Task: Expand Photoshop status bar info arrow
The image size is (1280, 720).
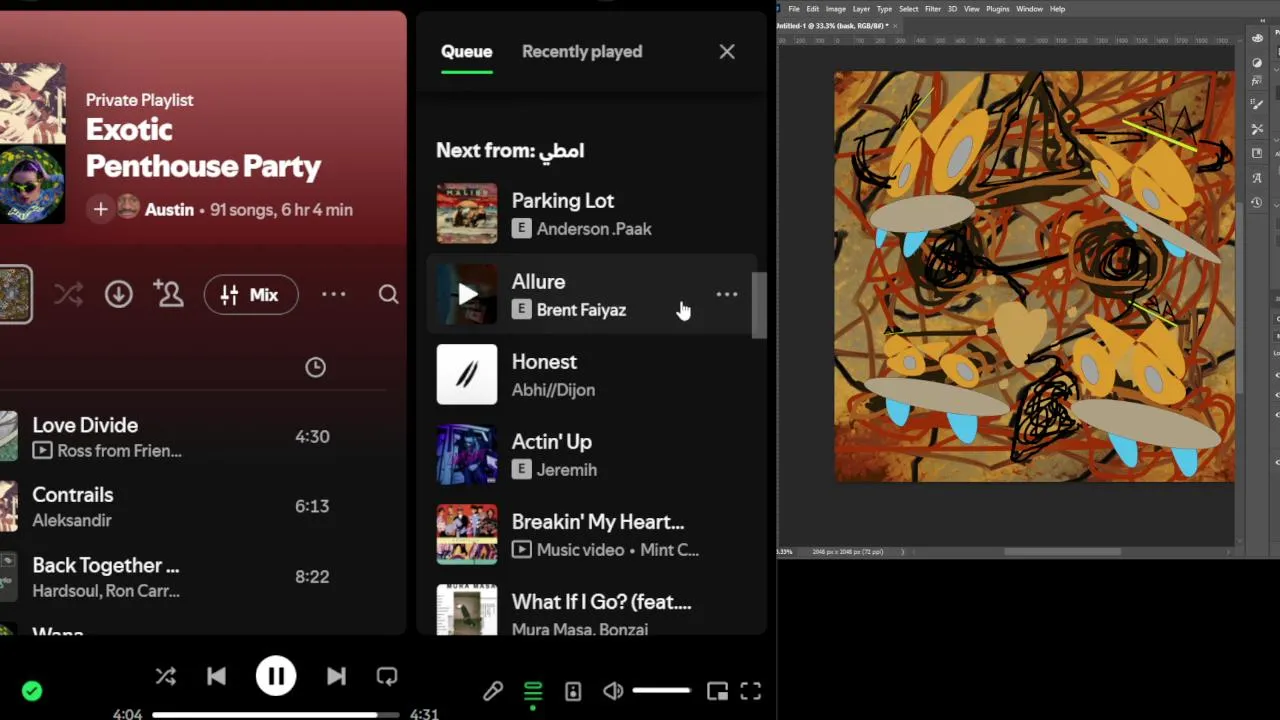Action: [x=903, y=551]
